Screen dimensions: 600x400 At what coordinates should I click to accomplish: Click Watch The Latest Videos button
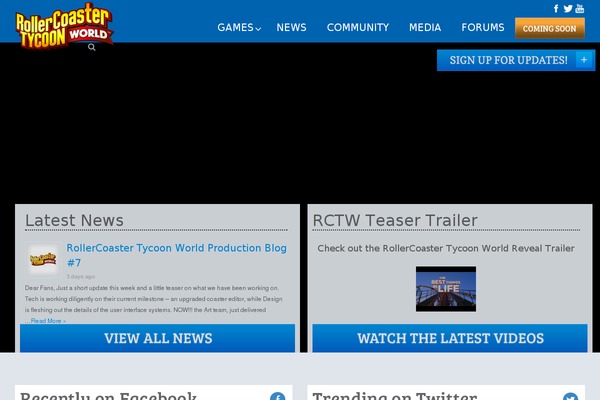pos(450,338)
